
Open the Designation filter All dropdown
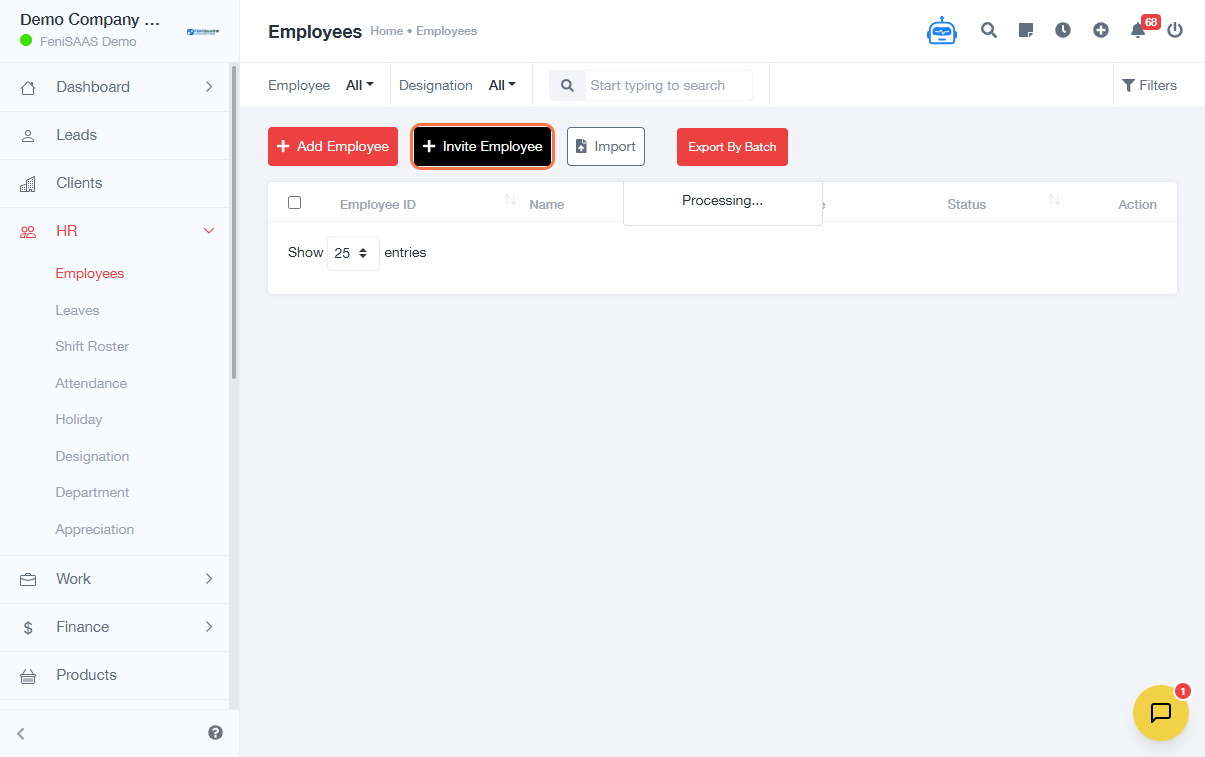click(502, 85)
